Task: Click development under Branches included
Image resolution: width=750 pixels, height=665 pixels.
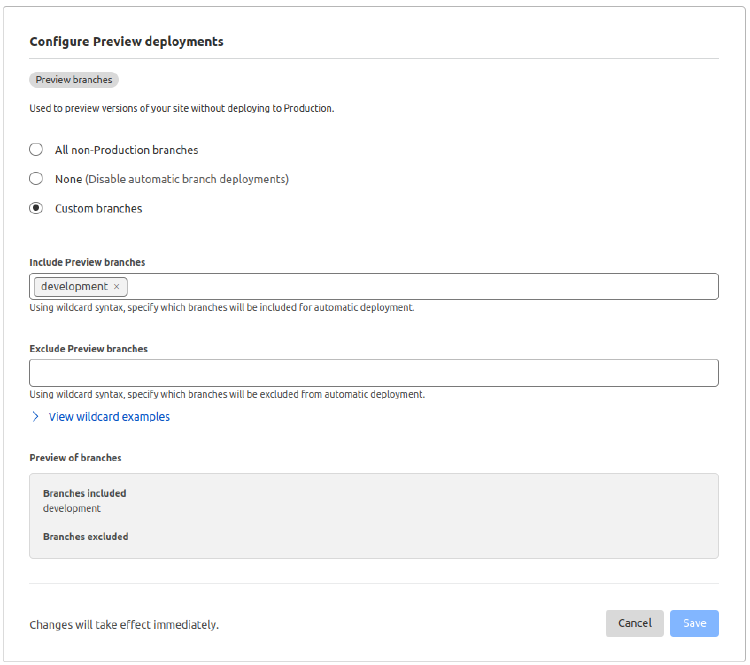Action: point(71,508)
